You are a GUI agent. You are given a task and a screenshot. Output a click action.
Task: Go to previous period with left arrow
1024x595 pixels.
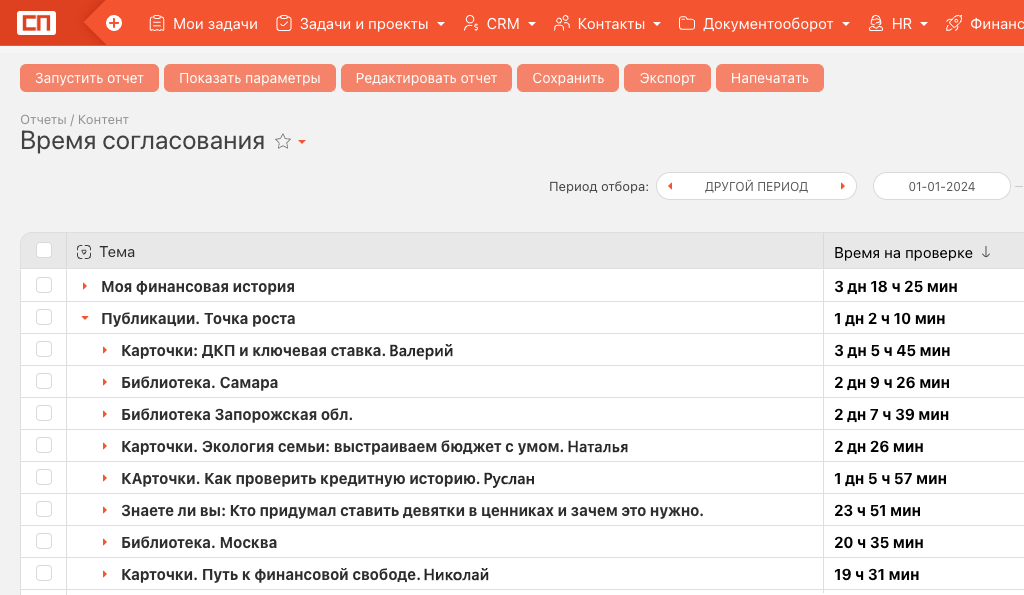[x=670, y=187]
